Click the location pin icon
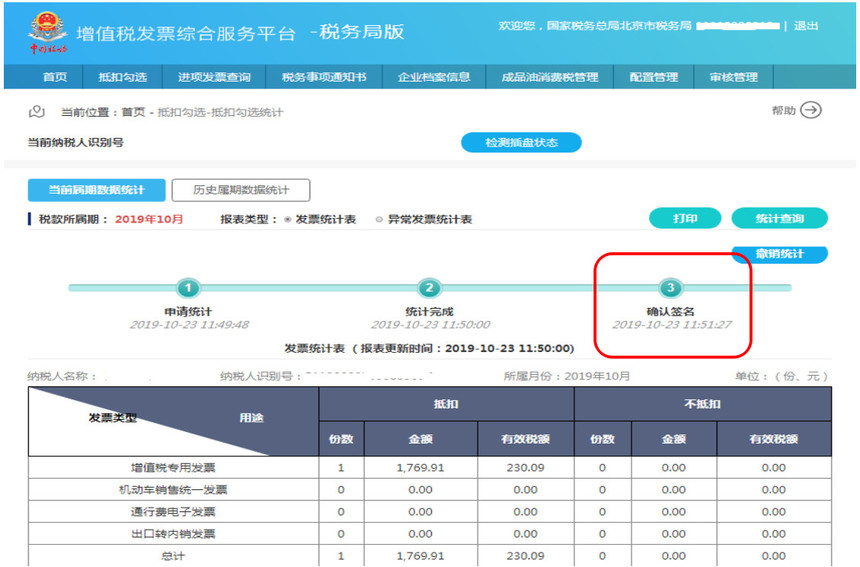Viewport: 860px width, 567px height. pos(37,112)
